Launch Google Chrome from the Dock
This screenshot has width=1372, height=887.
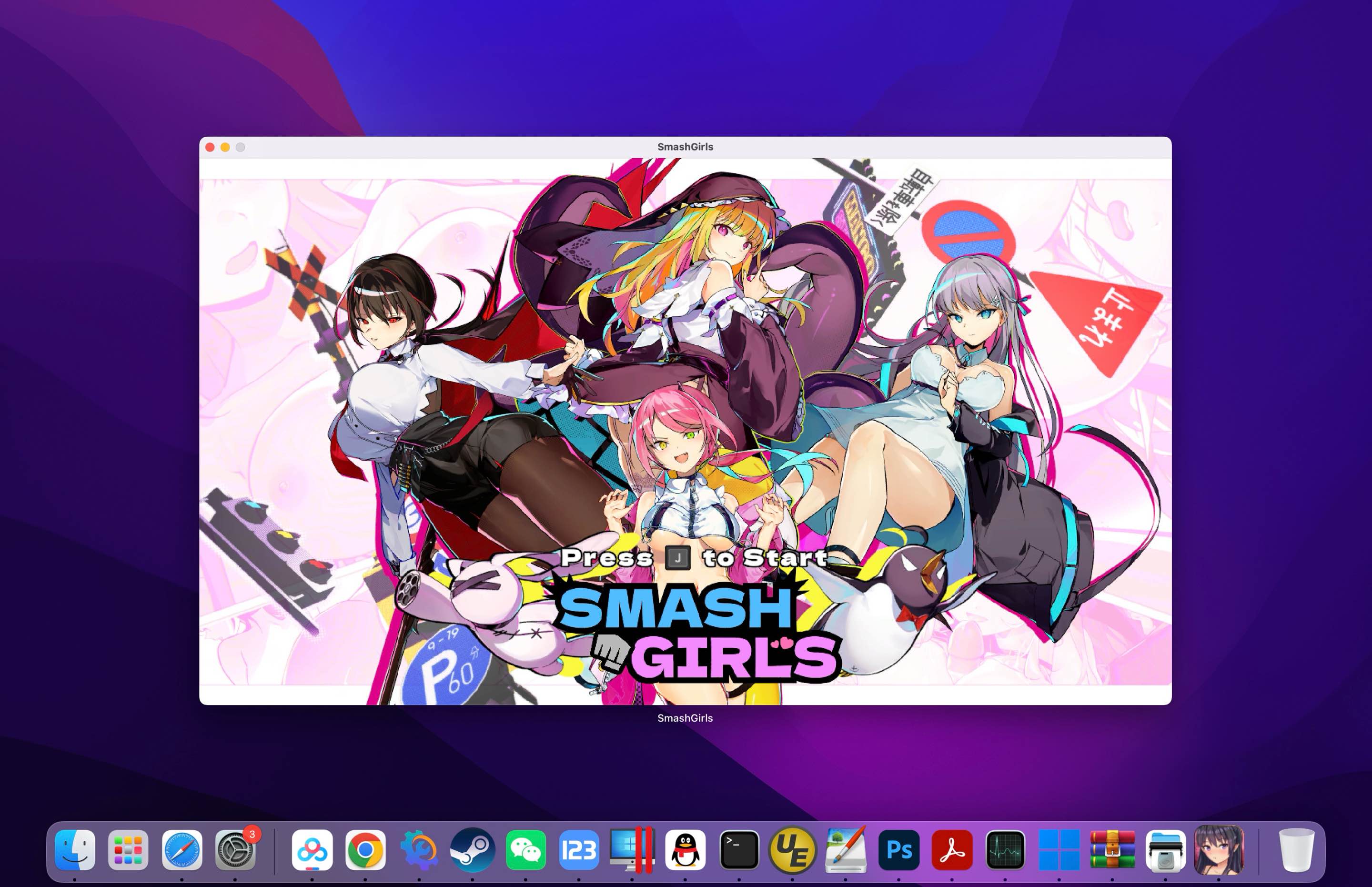[365, 849]
